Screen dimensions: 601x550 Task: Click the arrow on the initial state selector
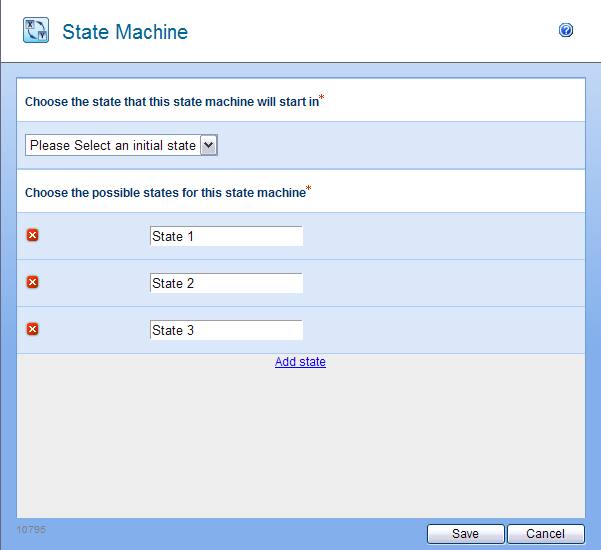(x=208, y=146)
